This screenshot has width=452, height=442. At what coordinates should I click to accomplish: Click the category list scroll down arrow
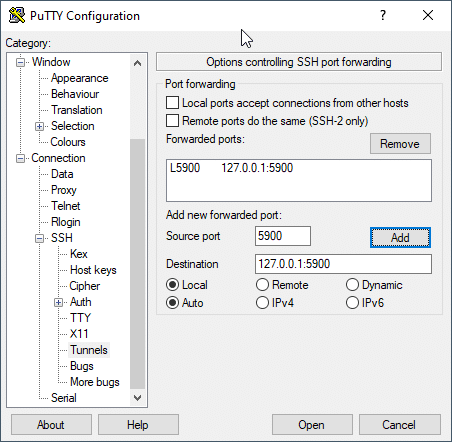[x=137, y=398]
